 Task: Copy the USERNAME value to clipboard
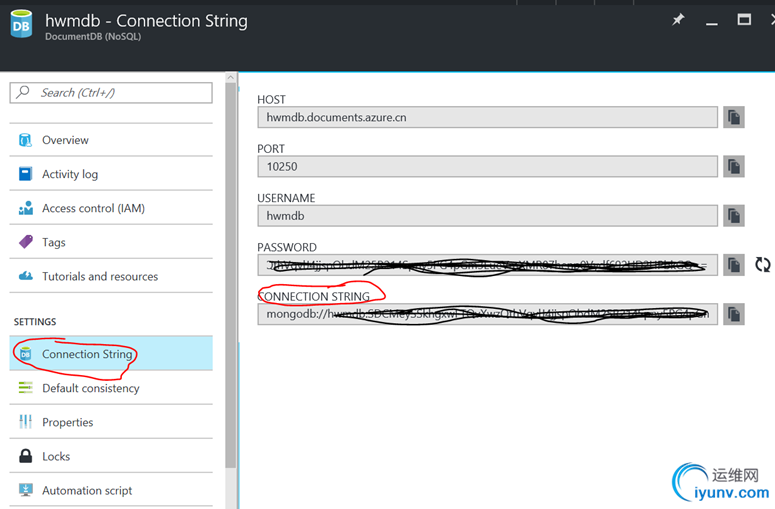[733, 216]
